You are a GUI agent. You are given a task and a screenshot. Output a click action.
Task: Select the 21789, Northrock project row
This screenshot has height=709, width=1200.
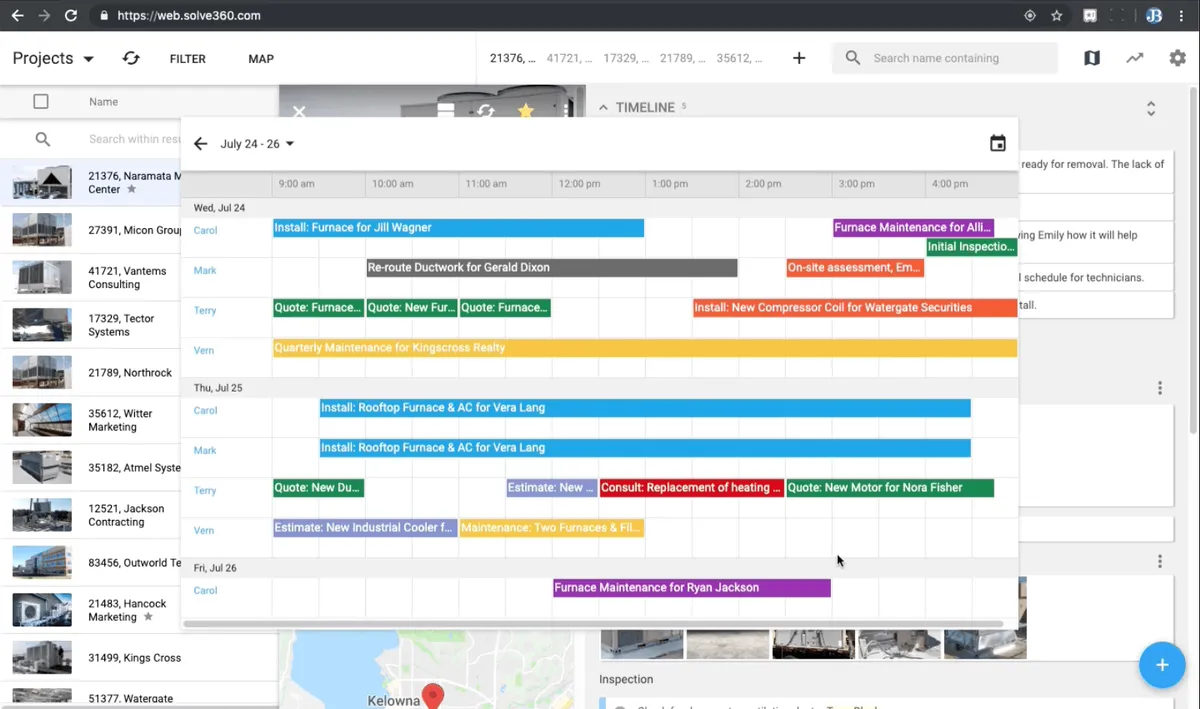pyautogui.click(x=130, y=373)
